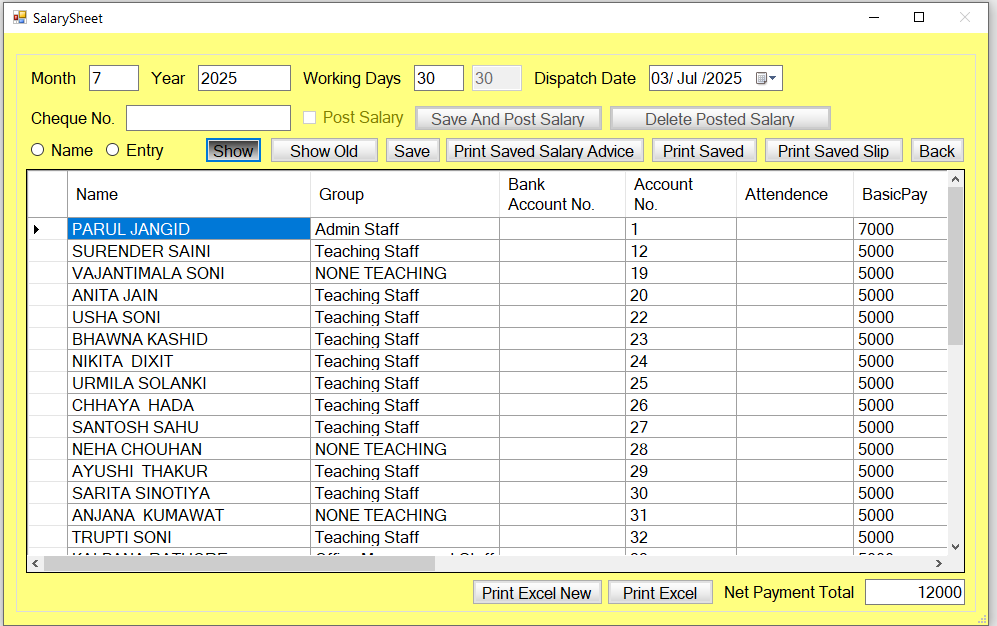Select the VAJANTIMALA SONI name cell

tap(189, 273)
